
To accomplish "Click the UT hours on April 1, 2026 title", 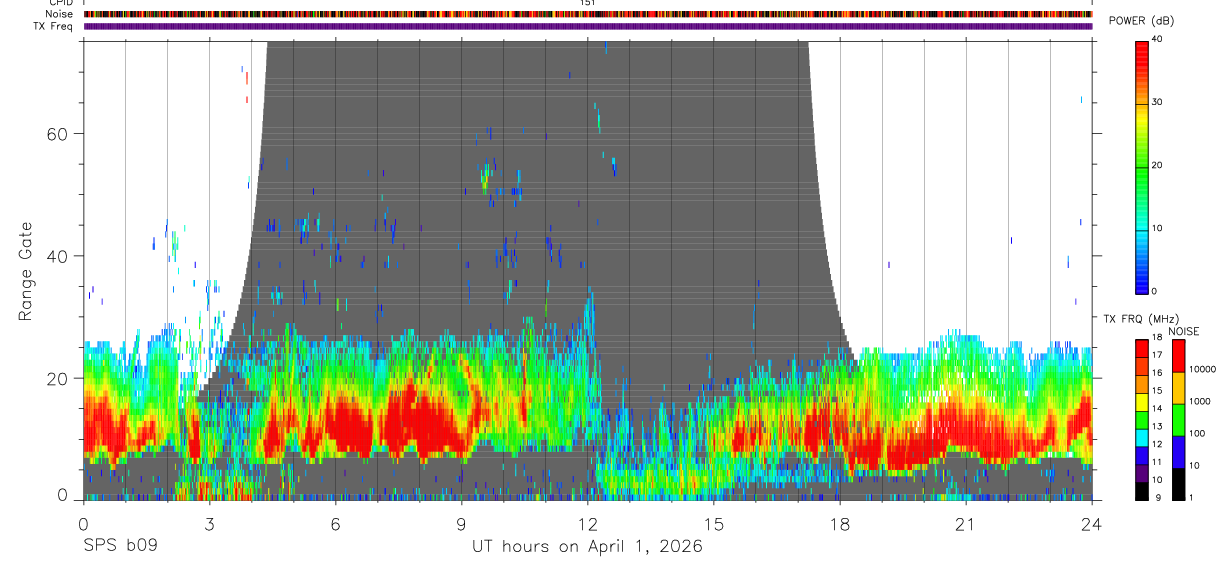I will (587, 547).
